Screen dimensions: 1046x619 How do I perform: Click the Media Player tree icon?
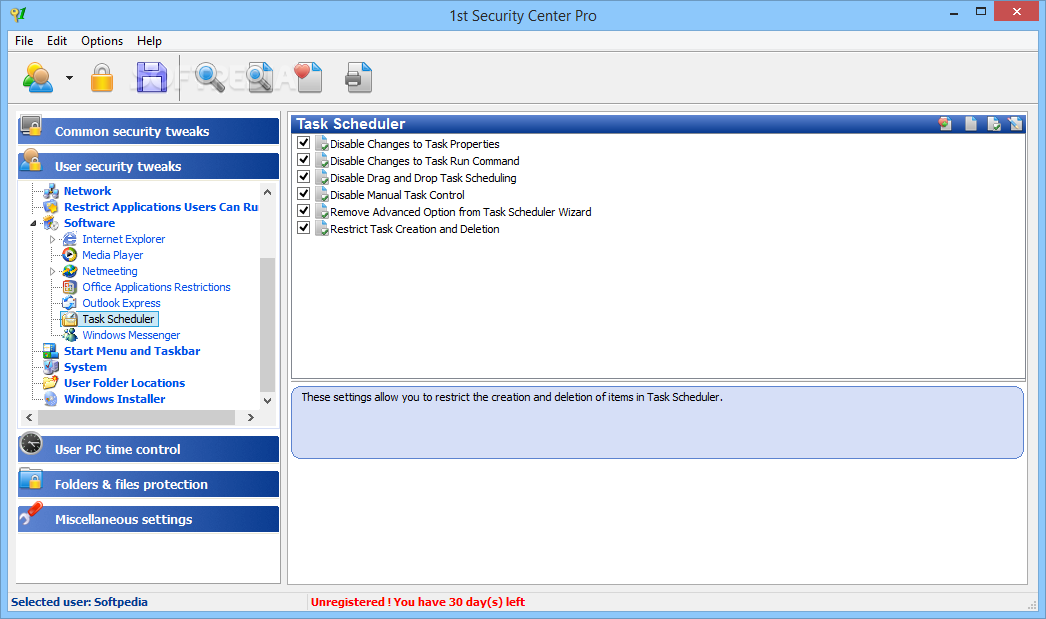coord(69,255)
